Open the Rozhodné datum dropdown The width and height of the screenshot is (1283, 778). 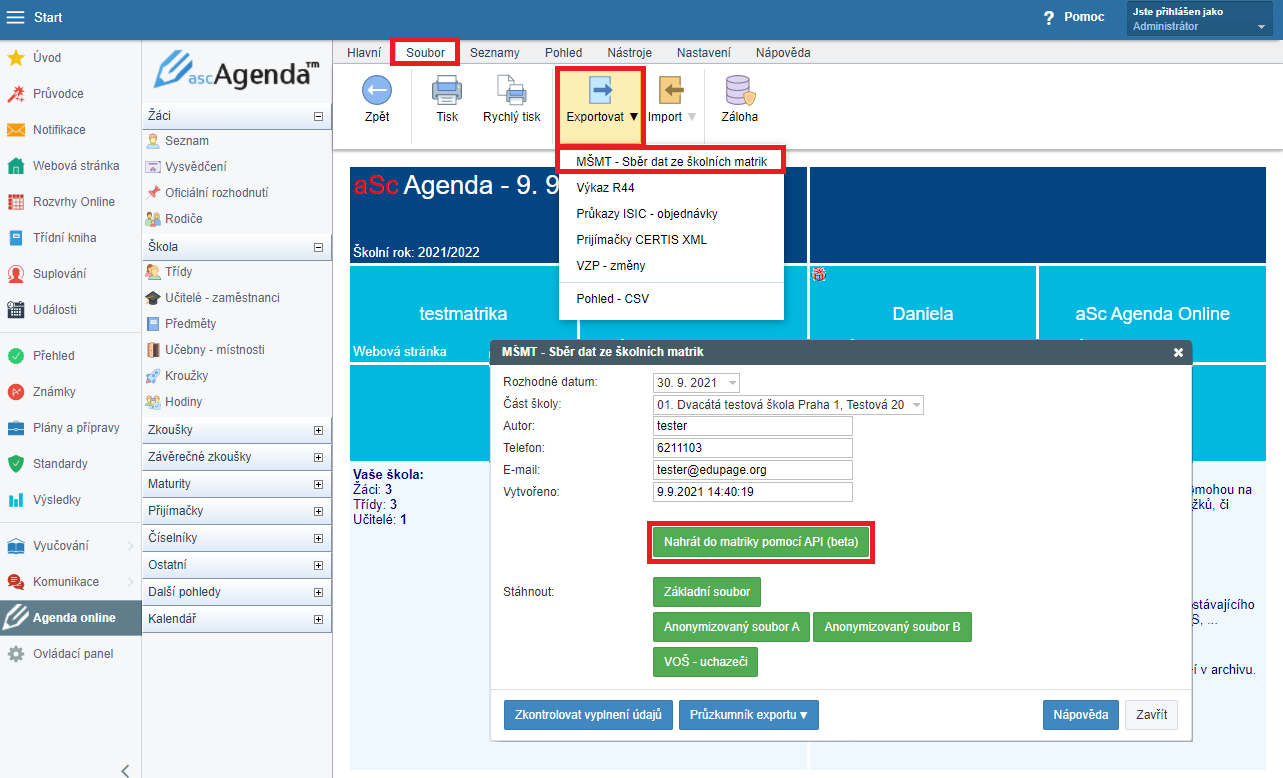point(696,382)
